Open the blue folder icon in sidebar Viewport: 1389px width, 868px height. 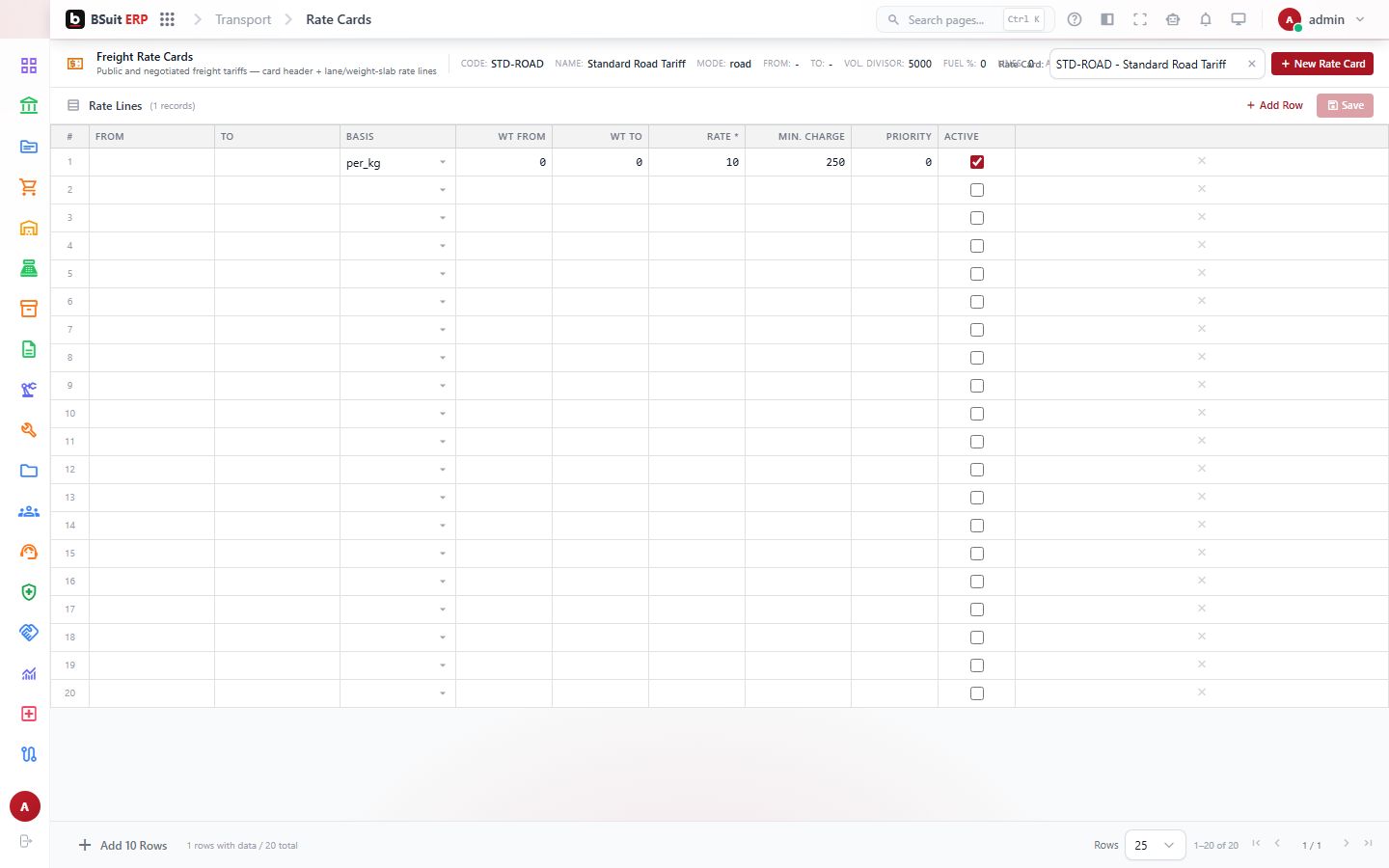[29, 471]
